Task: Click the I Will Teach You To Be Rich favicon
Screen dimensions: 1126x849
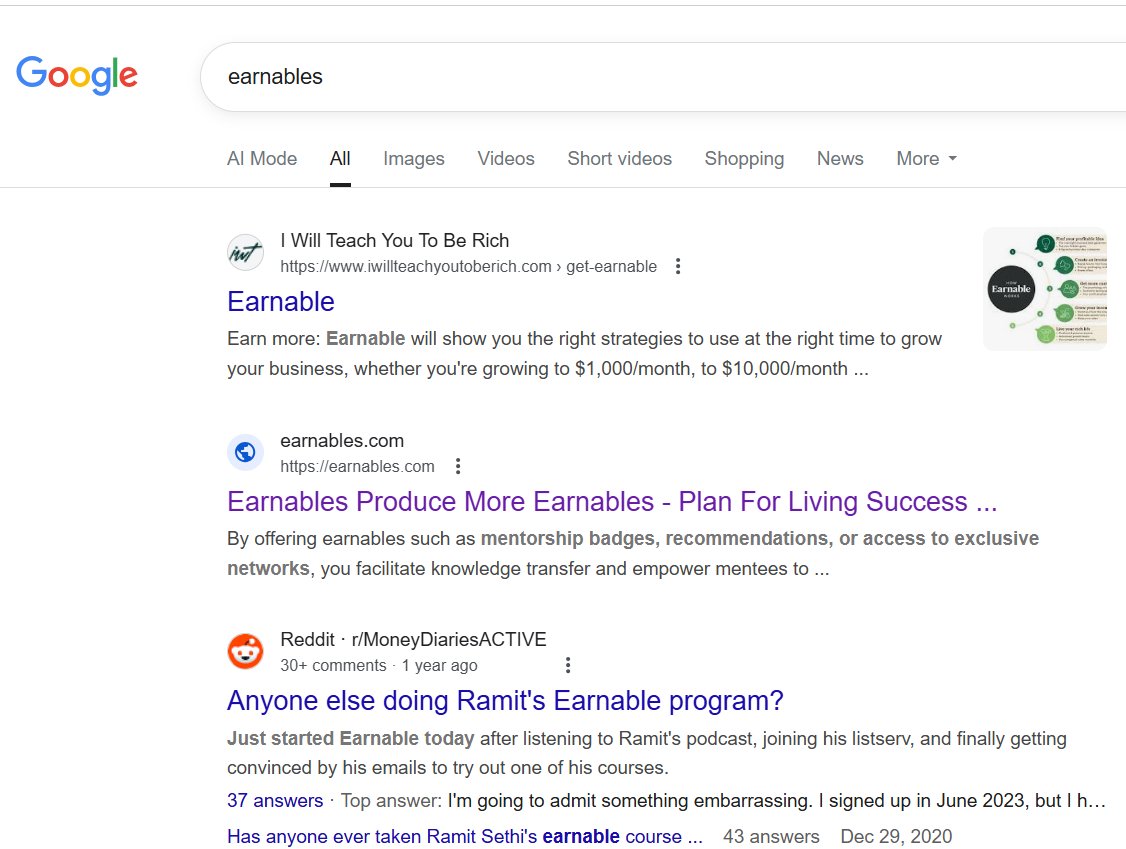Action: [246, 253]
